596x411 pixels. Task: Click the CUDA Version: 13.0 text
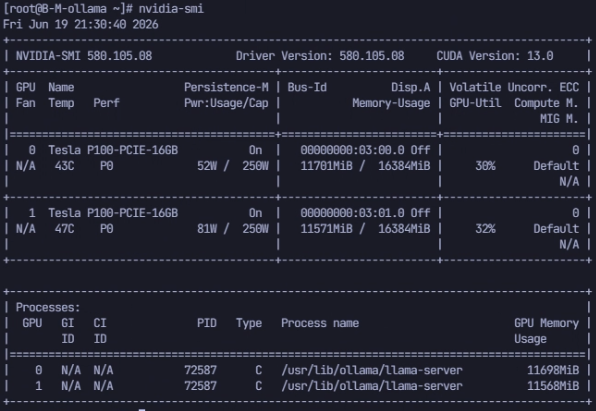495,56
